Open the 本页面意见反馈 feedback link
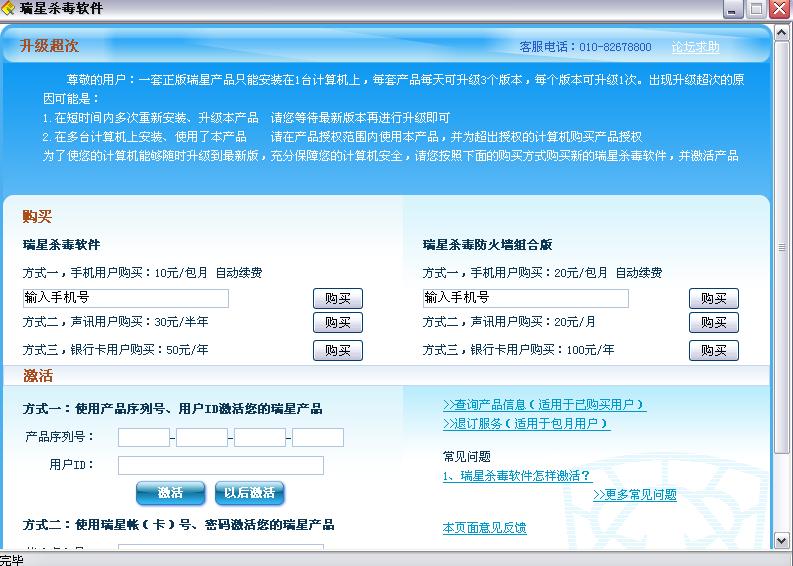The width and height of the screenshot is (793, 566). click(484, 528)
